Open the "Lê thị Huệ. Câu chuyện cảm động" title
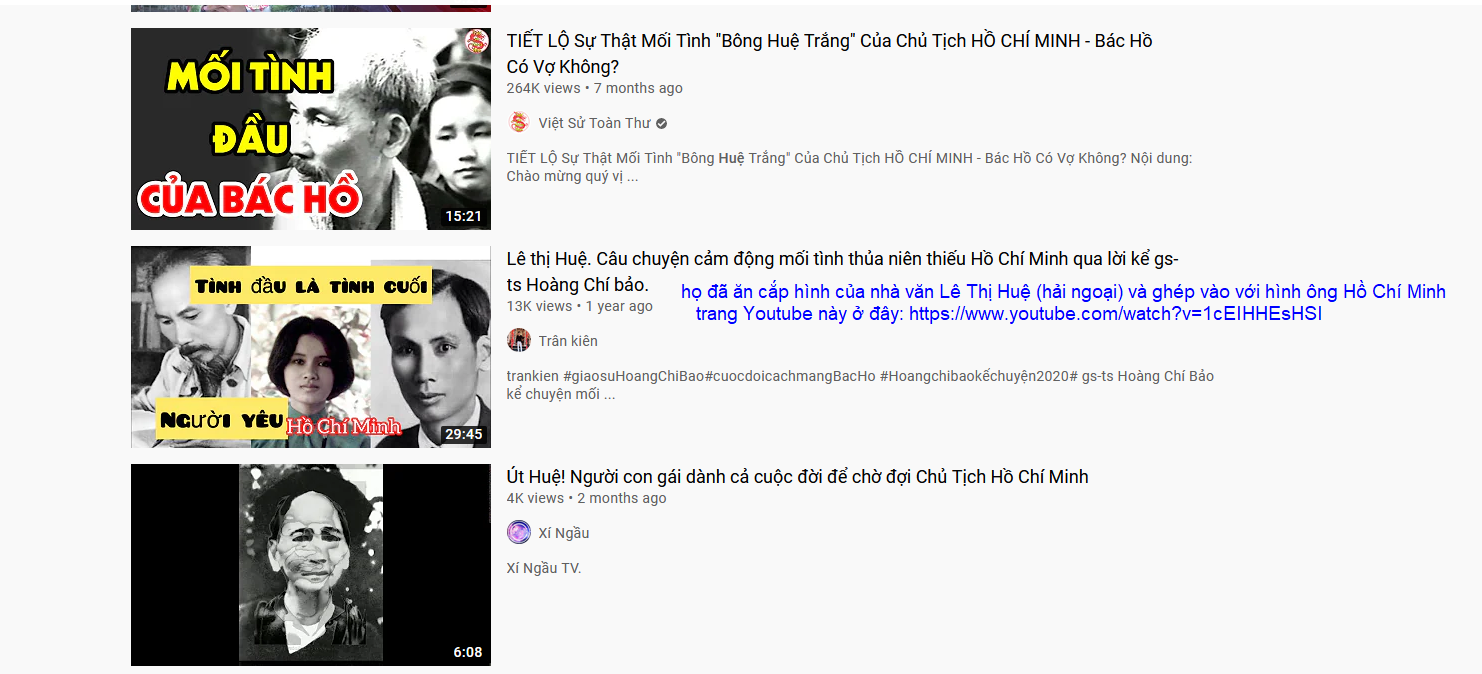This screenshot has height=674, width=1482. click(842, 272)
